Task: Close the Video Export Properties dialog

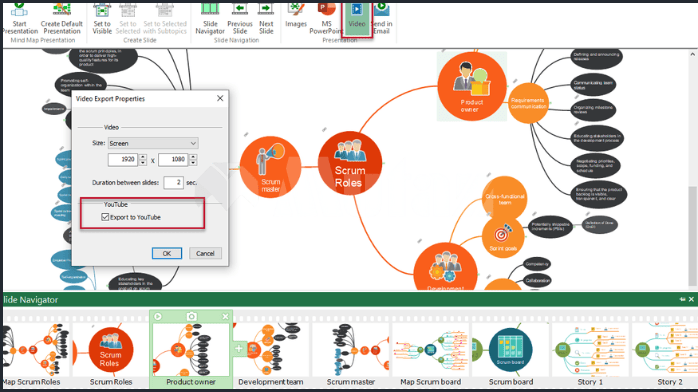Action: tap(220, 98)
